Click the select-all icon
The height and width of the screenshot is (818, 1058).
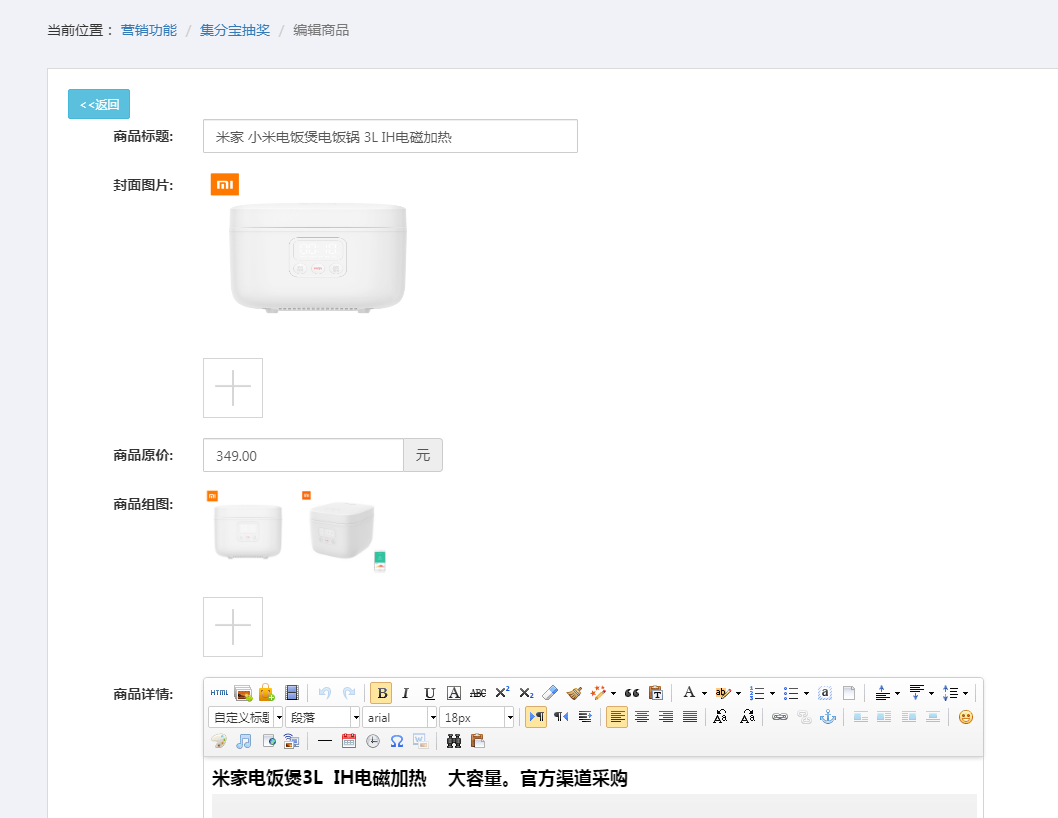point(825,693)
